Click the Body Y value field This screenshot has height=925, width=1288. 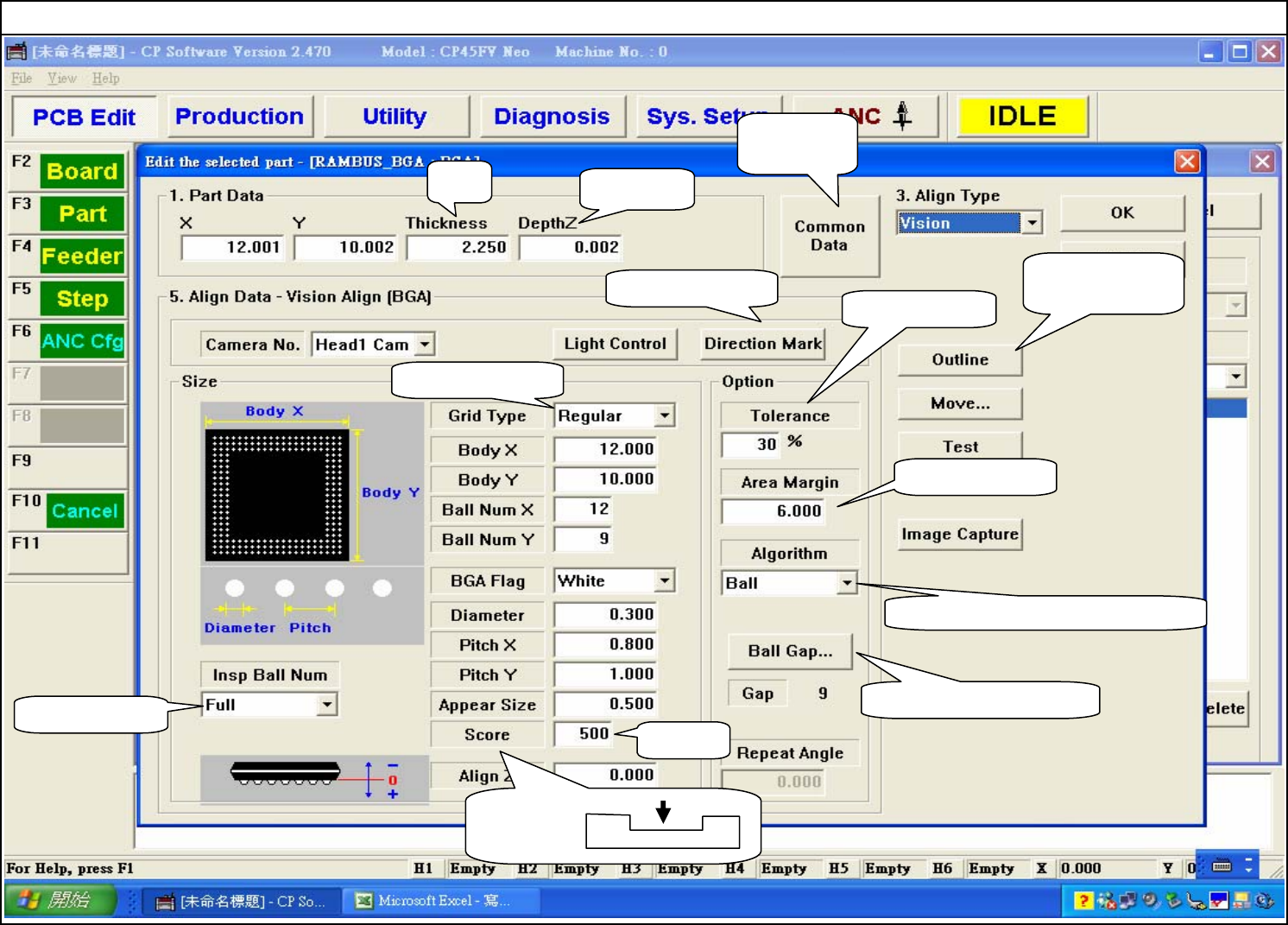(605, 479)
